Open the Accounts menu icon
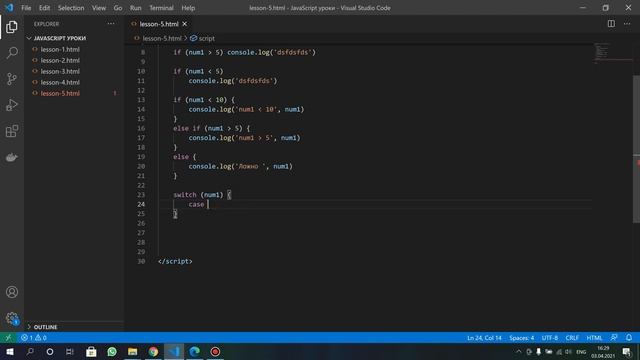The height and width of the screenshot is (360, 640). click(12, 292)
